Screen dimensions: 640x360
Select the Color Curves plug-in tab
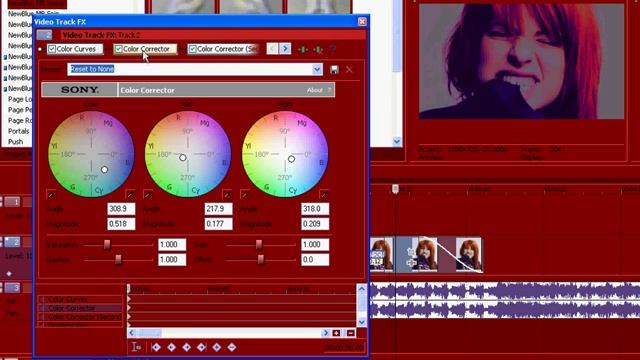tap(75, 49)
